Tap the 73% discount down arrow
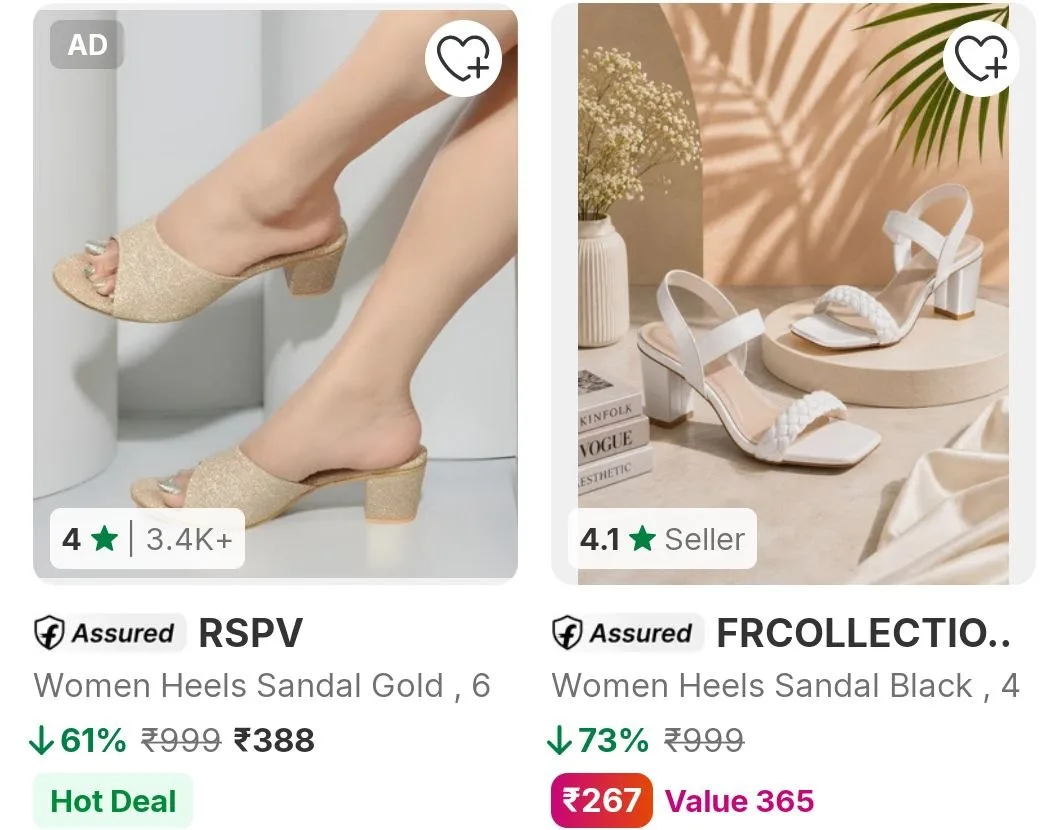 tap(559, 740)
